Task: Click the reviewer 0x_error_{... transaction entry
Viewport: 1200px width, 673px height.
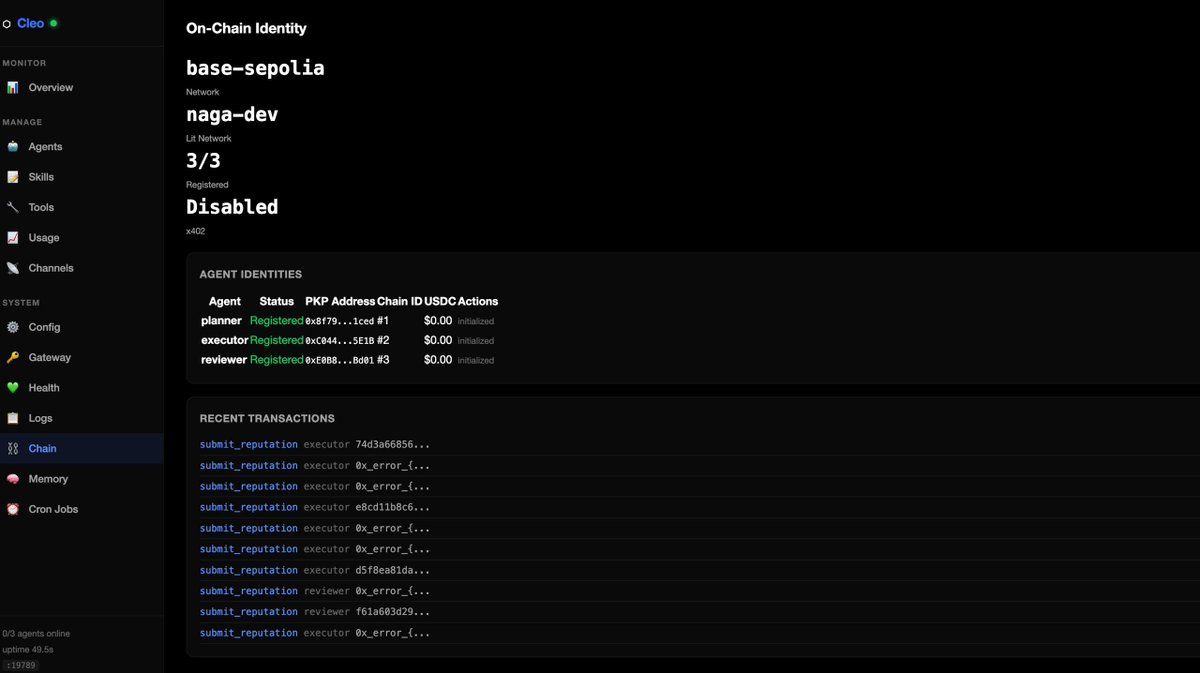Action: (x=392, y=591)
